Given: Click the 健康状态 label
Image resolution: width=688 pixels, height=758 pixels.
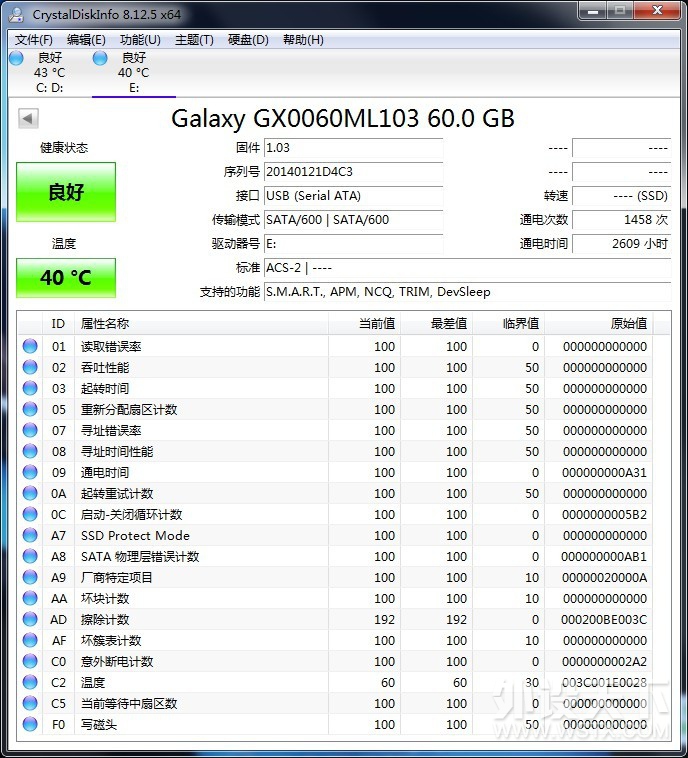Looking at the screenshot, I should pyautogui.click(x=64, y=147).
